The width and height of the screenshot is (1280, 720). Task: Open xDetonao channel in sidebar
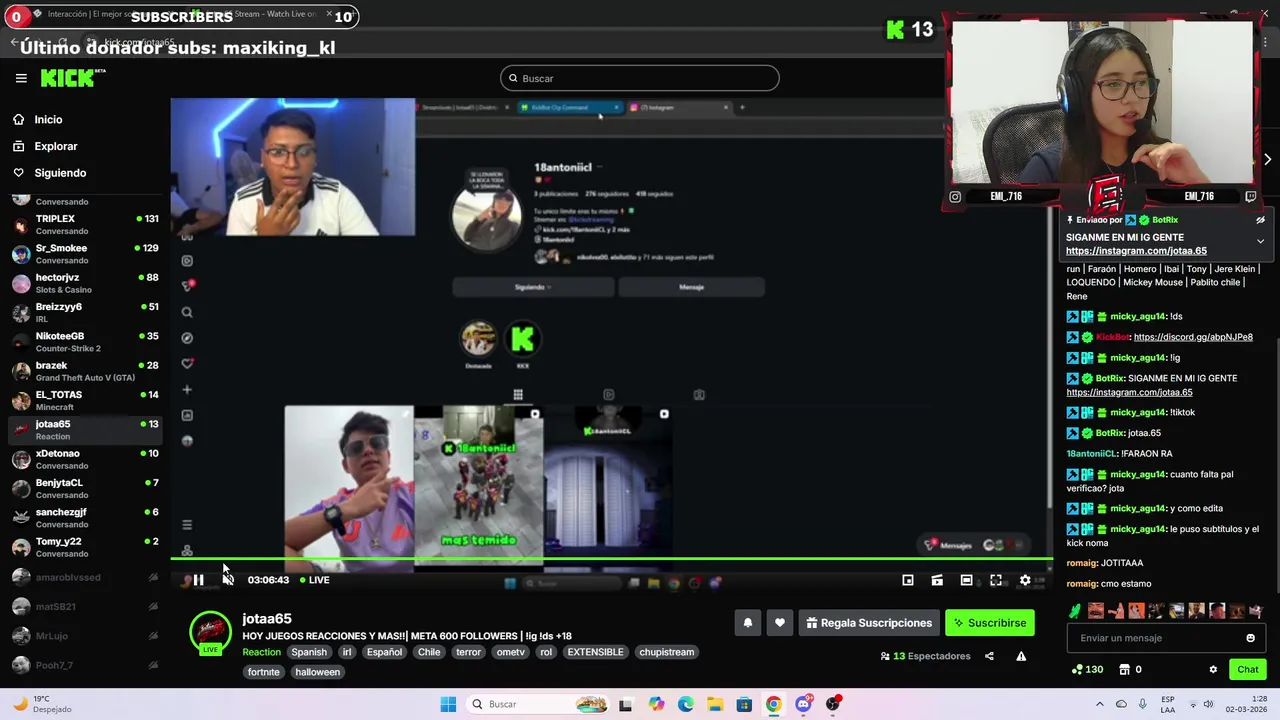coord(85,459)
